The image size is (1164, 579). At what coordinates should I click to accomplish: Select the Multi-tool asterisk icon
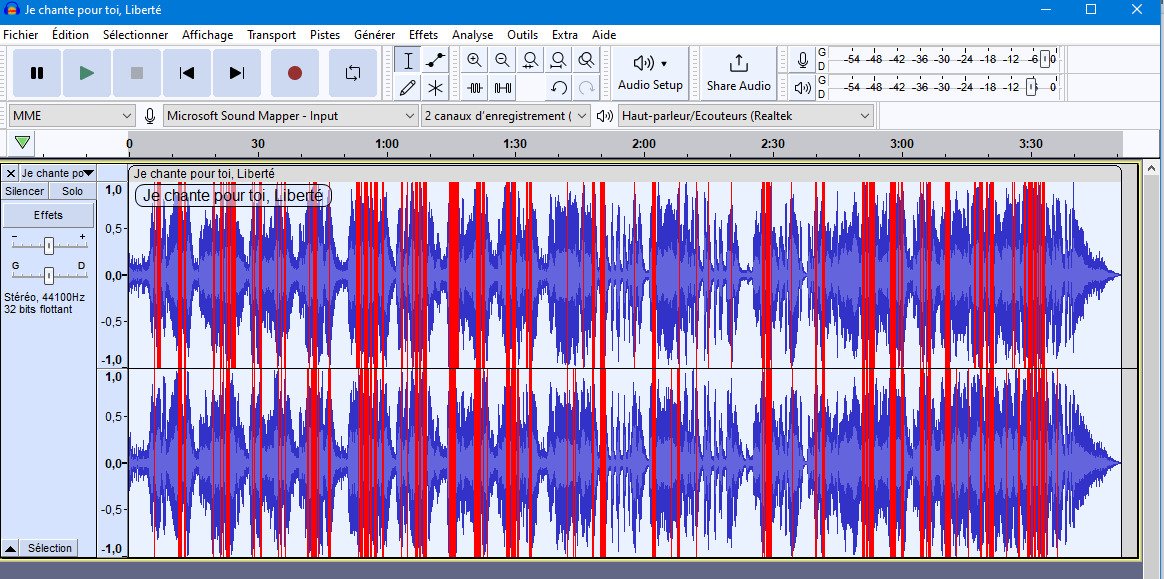coord(435,88)
